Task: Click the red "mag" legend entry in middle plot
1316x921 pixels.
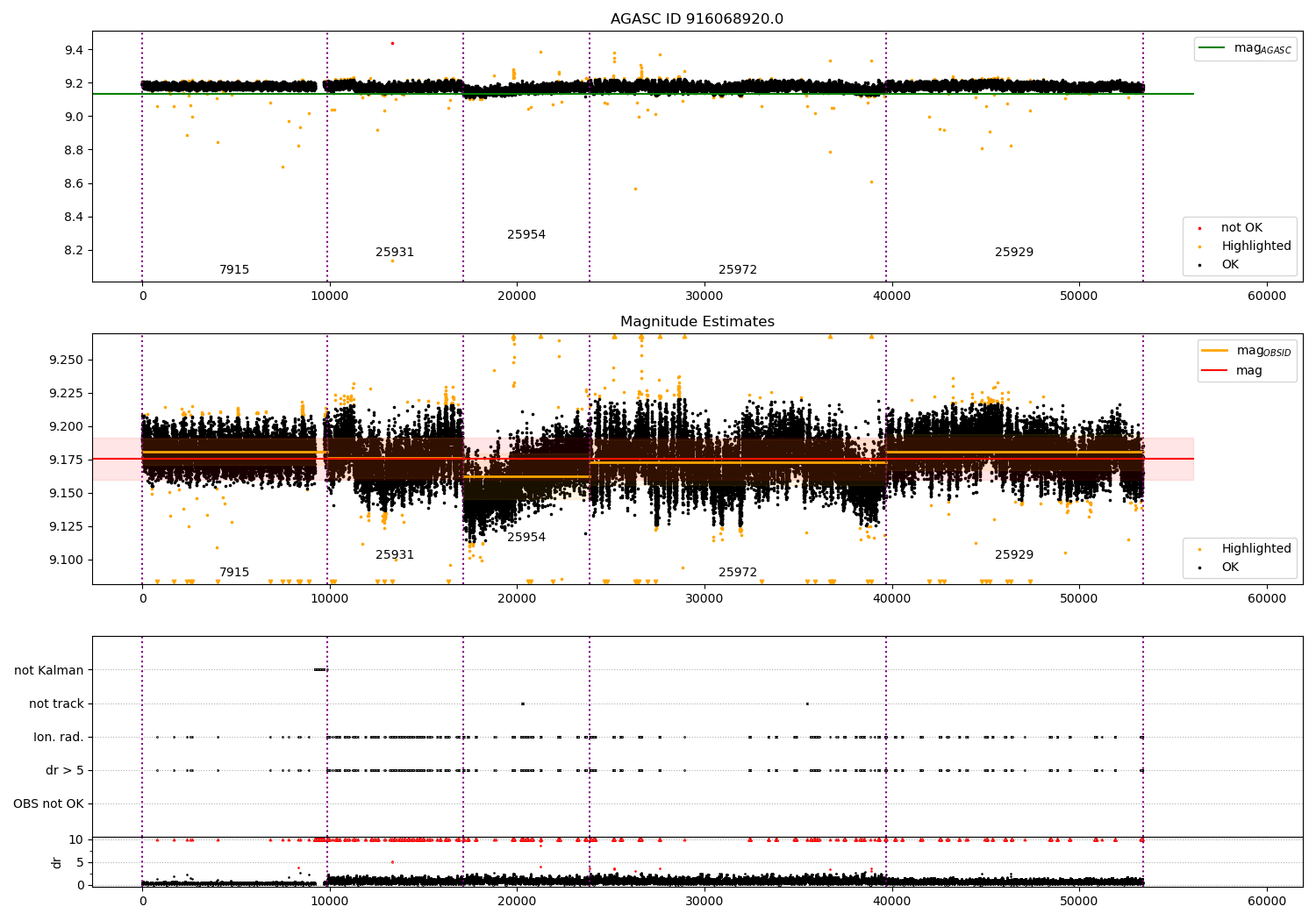Action: tap(1233, 371)
